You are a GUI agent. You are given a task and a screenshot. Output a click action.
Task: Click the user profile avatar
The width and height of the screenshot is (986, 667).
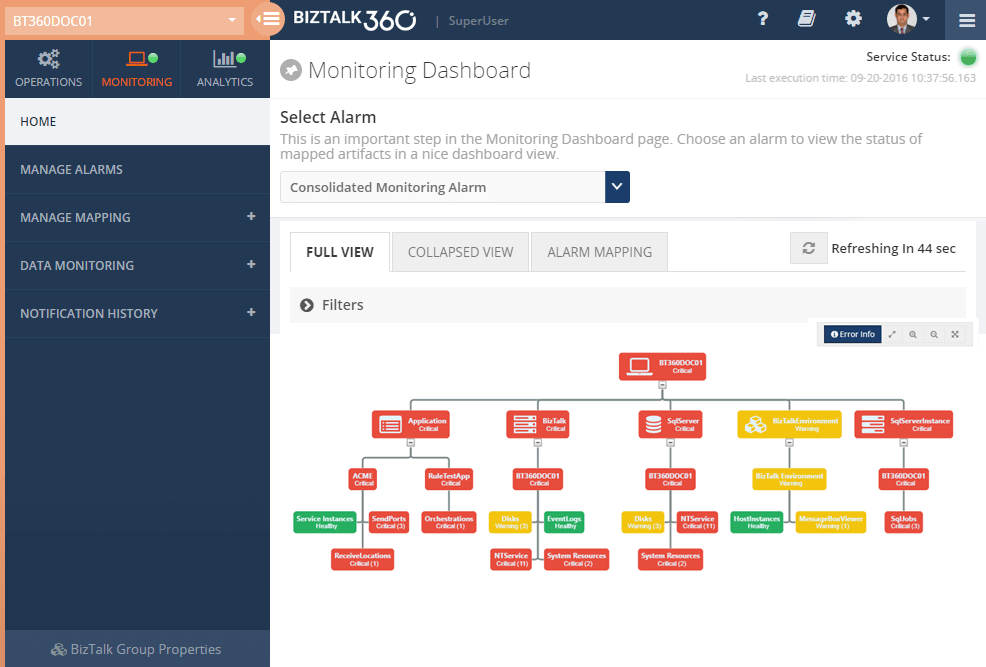coord(901,19)
